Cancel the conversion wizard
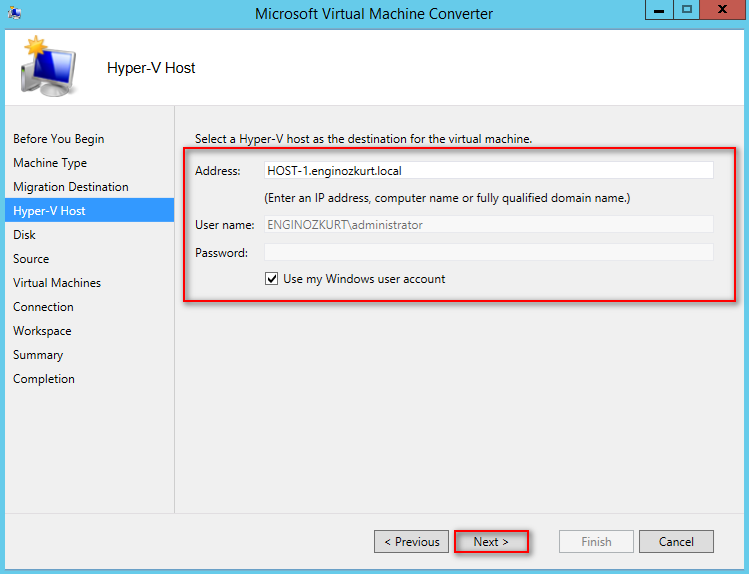Image resolution: width=749 pixels, height=574 pixels. coord(676,542)
